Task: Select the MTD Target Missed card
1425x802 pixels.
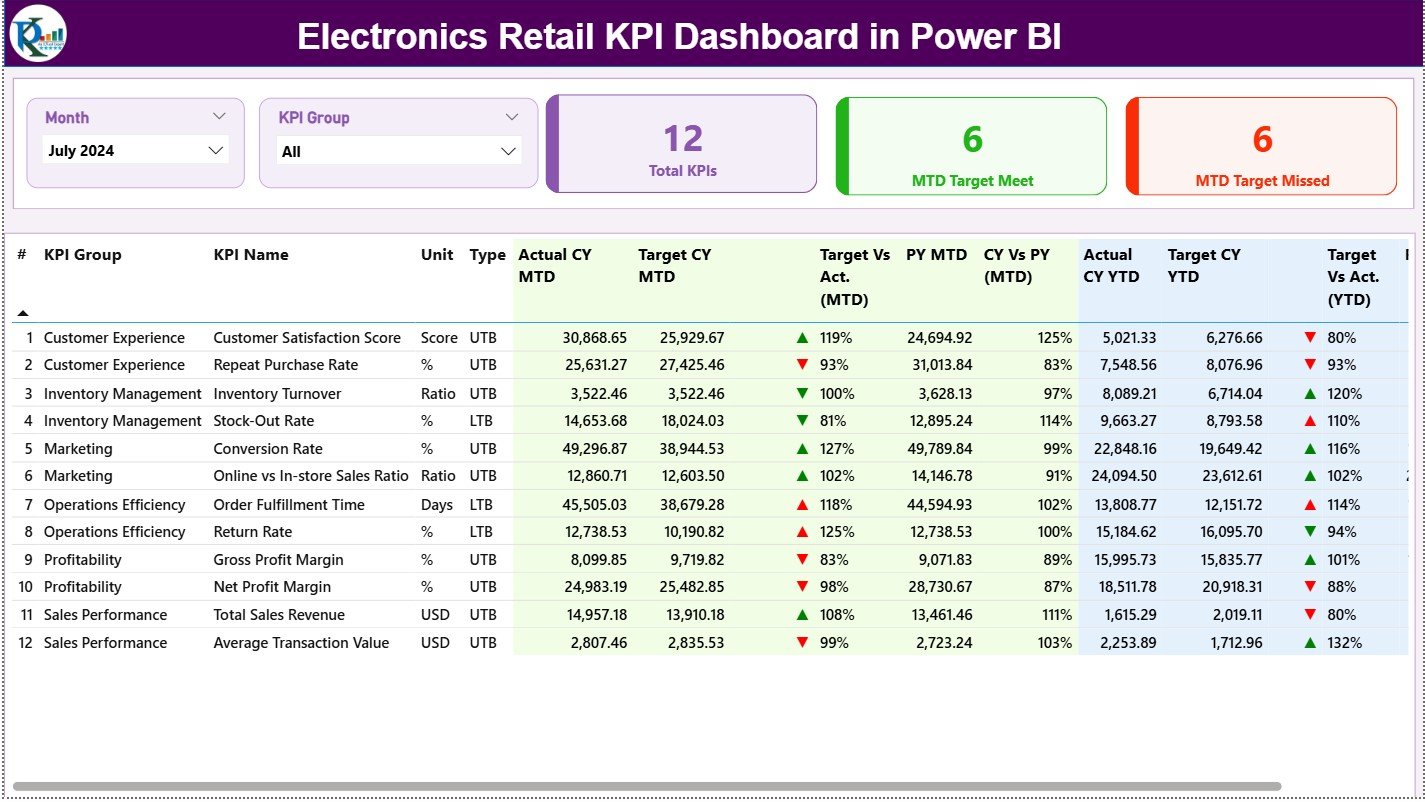Action: click(1261, 145)
